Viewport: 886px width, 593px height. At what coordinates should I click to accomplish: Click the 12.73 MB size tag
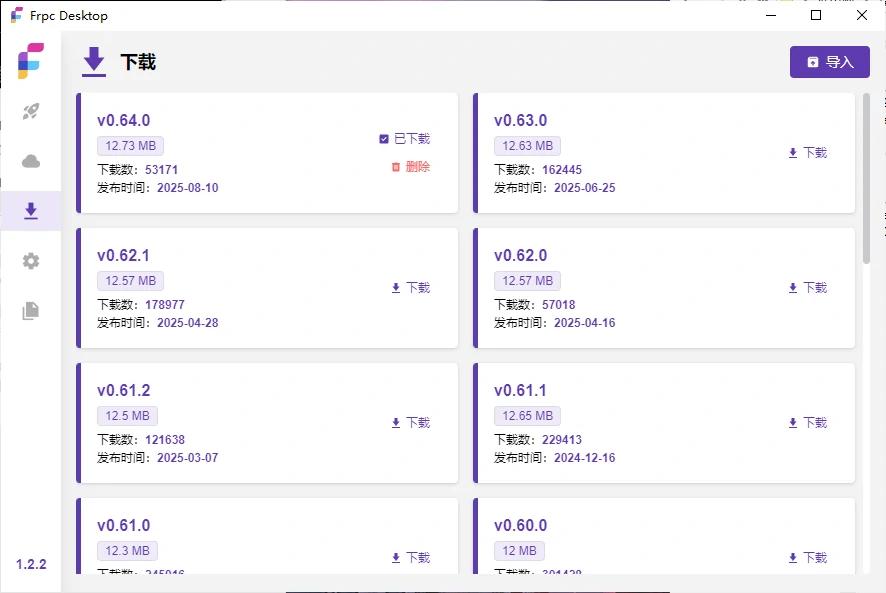coord(130,146)
